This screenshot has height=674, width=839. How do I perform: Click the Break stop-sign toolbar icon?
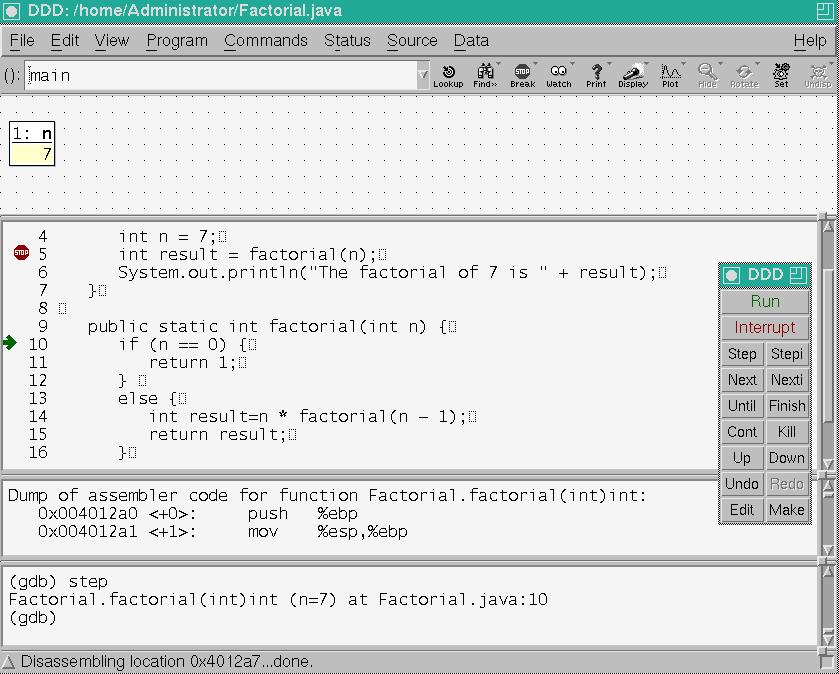[522, 76]
